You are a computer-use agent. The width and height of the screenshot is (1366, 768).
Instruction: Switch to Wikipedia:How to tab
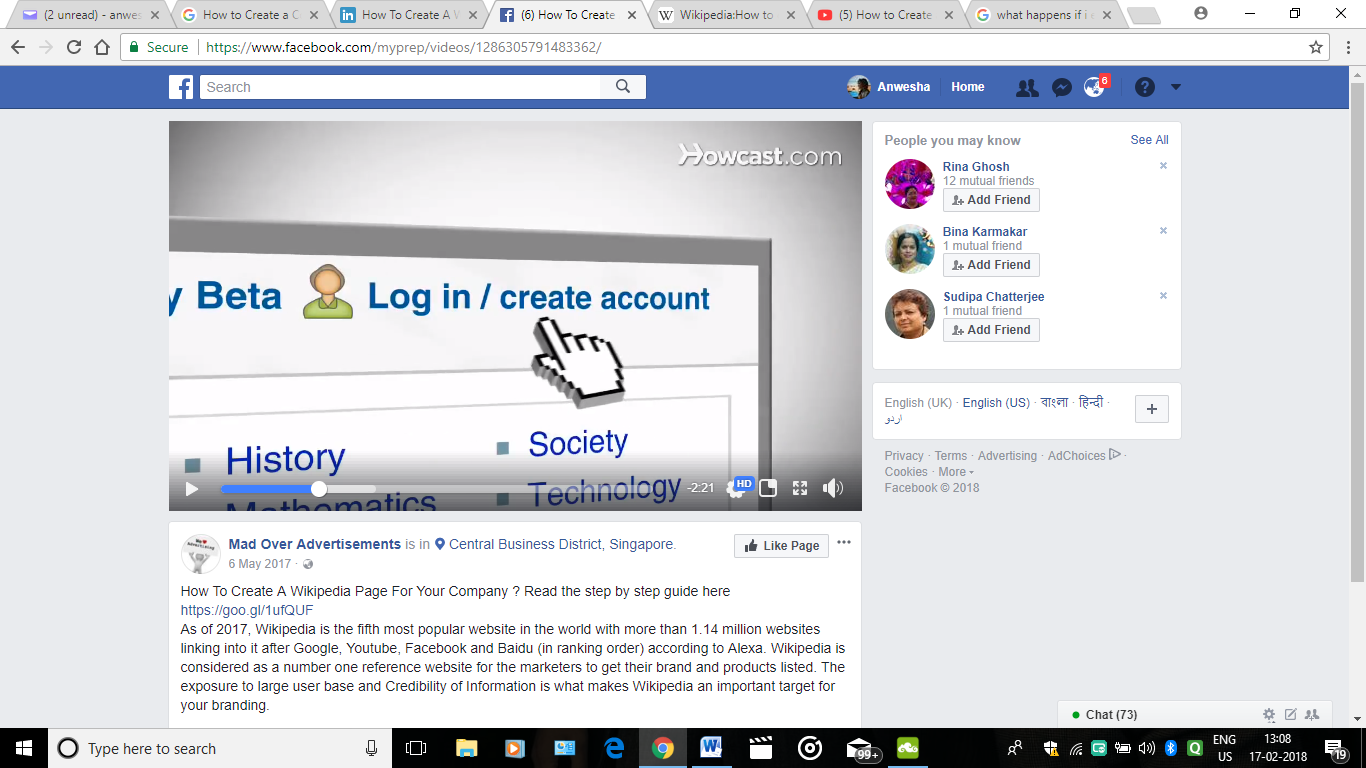tap(725, 15)
